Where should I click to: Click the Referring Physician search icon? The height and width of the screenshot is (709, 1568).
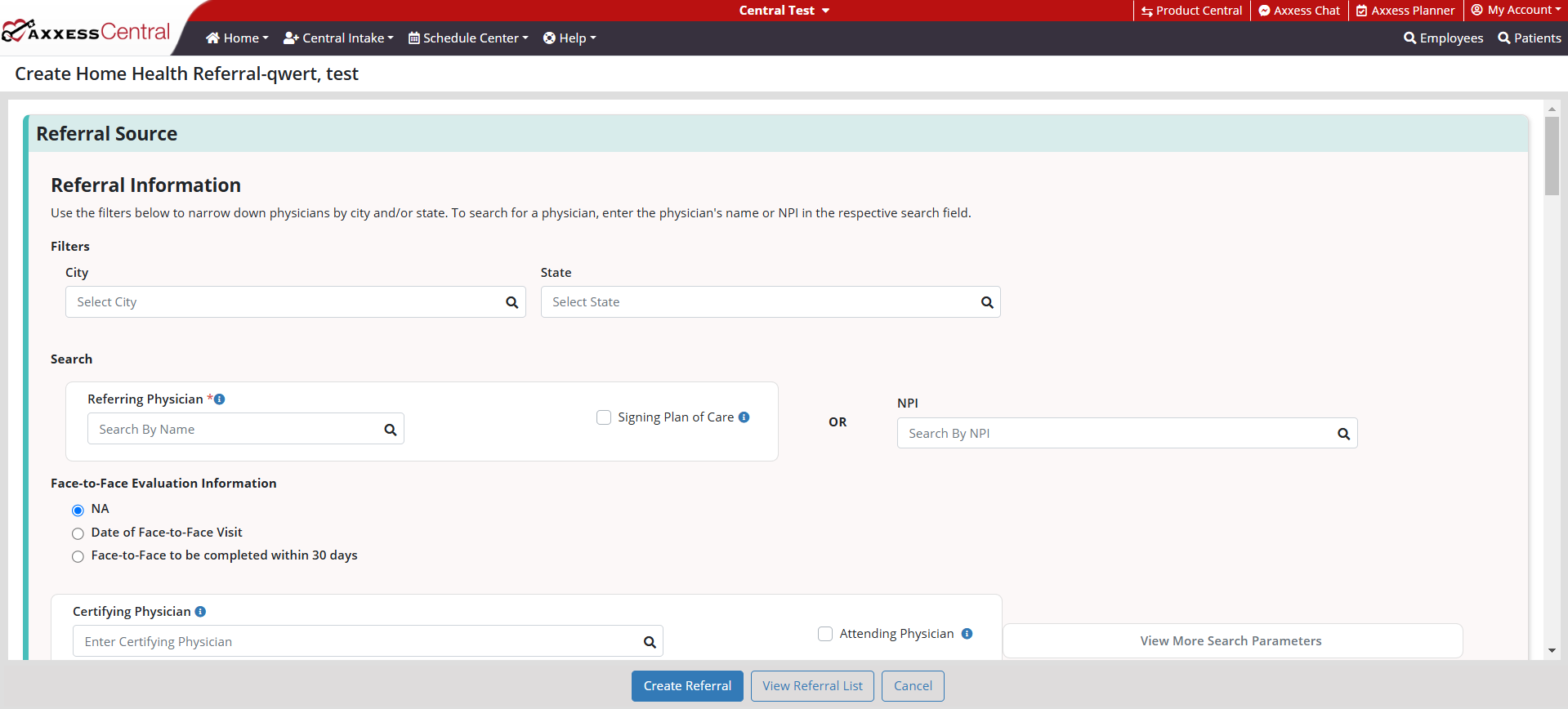click(x=391, y=430)
